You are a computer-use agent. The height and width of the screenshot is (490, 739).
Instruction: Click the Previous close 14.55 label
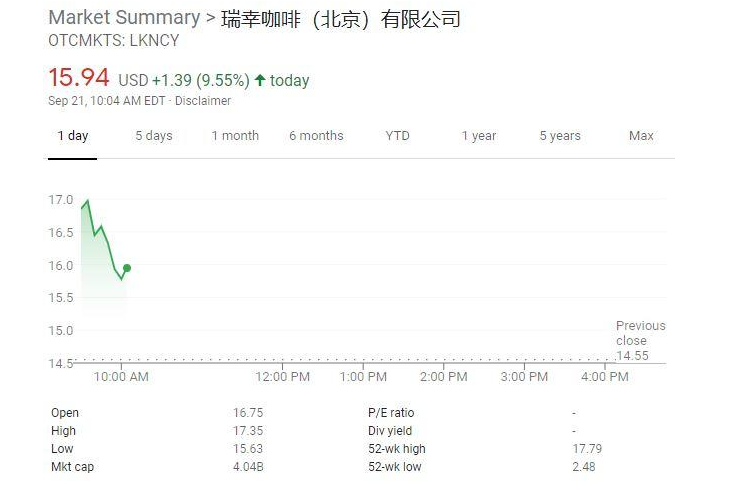640,341
